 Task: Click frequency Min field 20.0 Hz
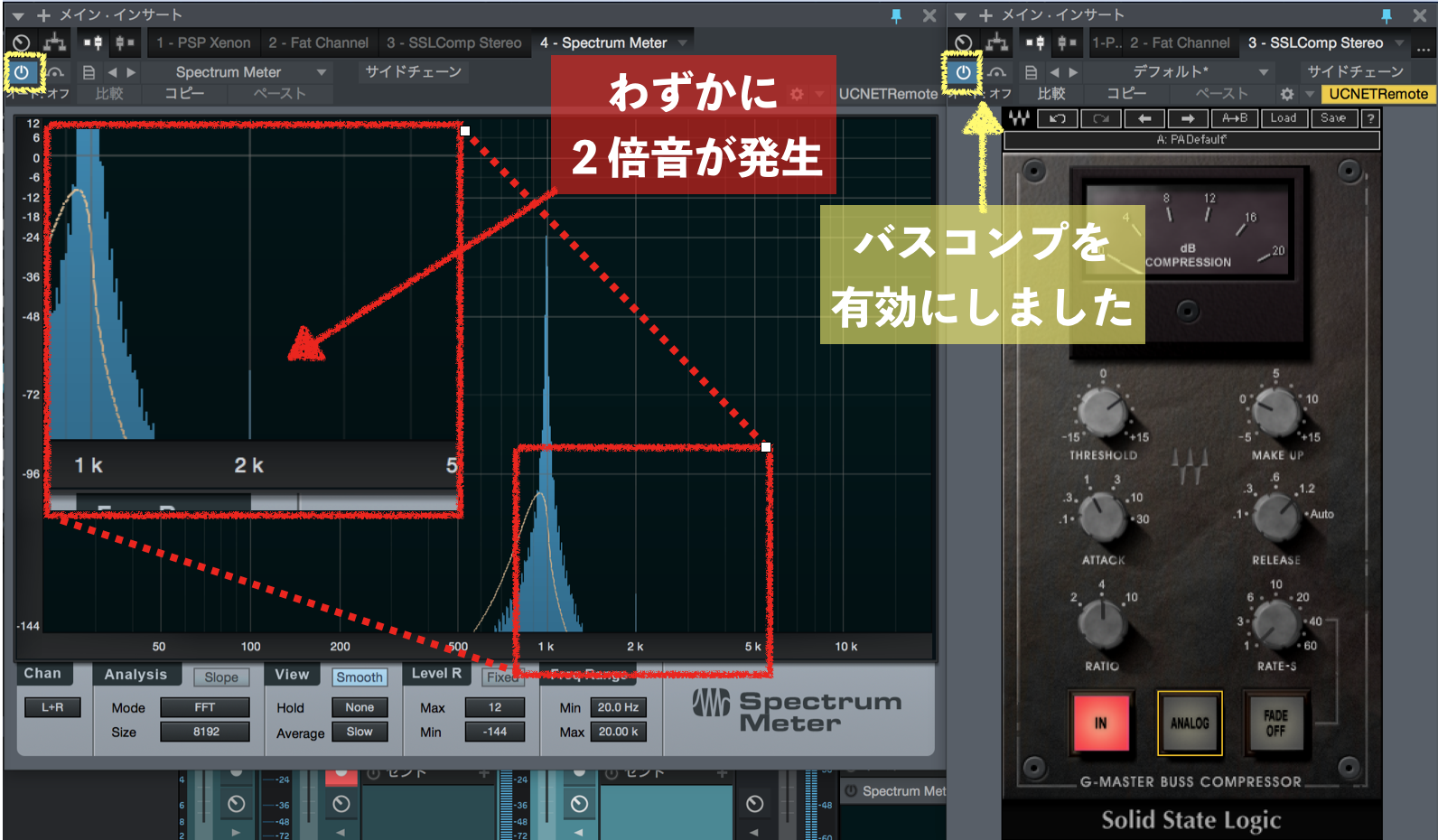tap(618, 707)
